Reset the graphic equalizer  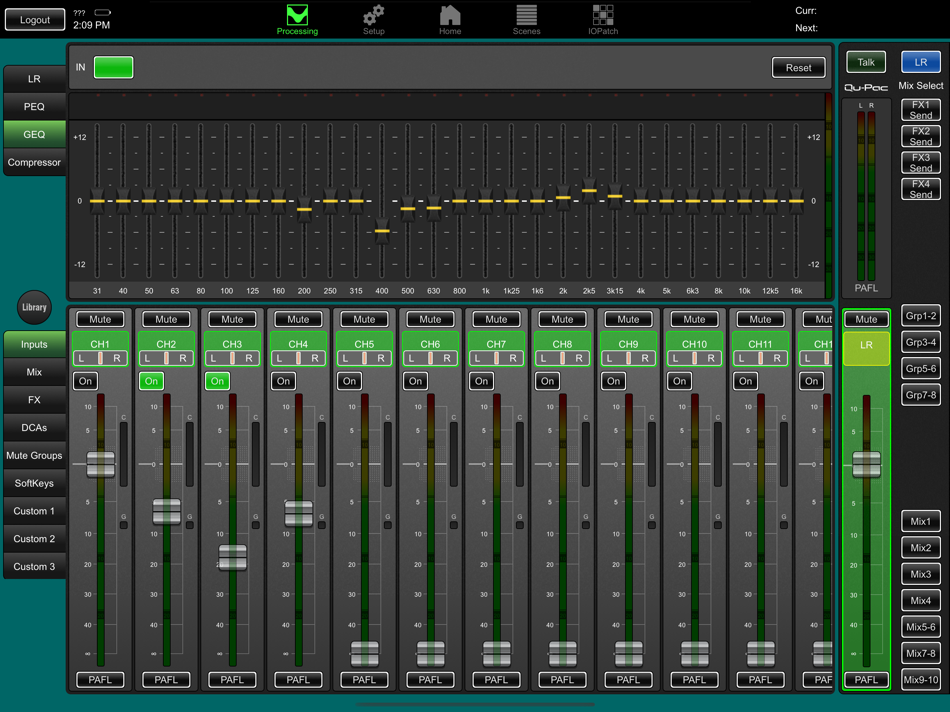pyautogui.click(x=798, y=67)
